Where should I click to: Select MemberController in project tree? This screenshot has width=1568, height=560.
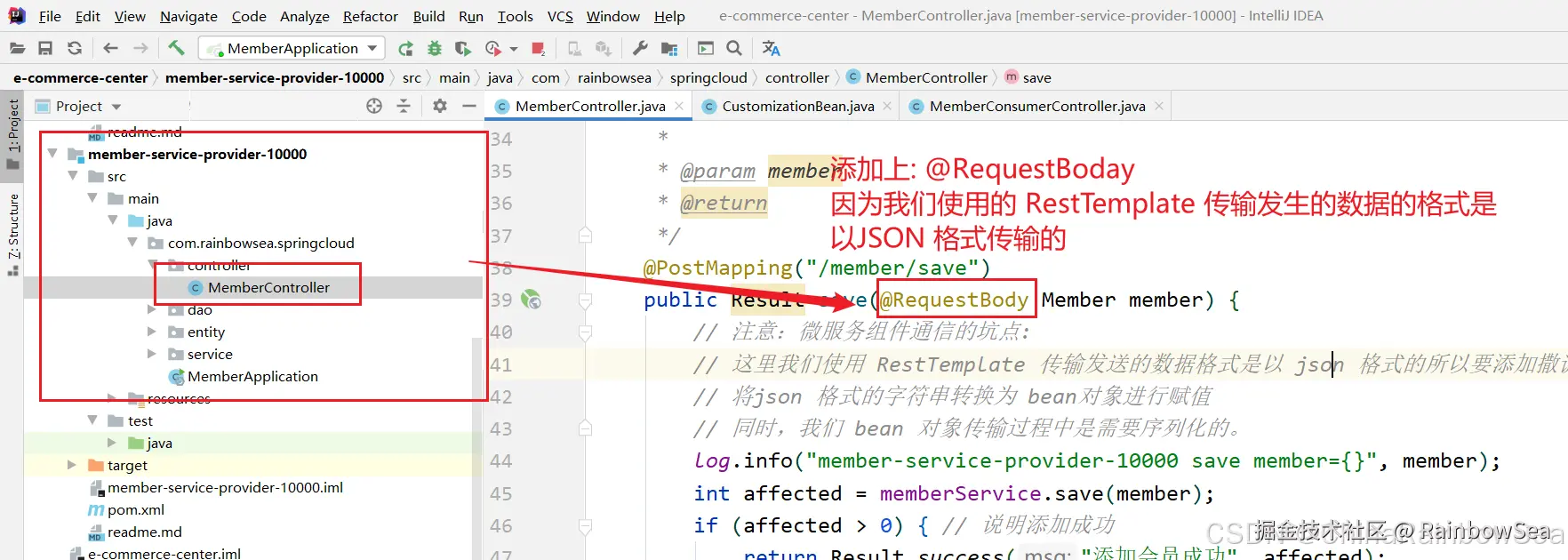pyautogui.click(x=268, y=287)
